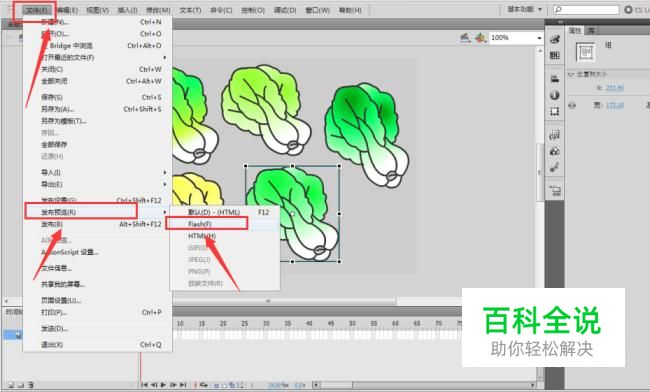Open the 视图(V) menu
The height and width of the screenshot is (392, 650).
[97, 10]
